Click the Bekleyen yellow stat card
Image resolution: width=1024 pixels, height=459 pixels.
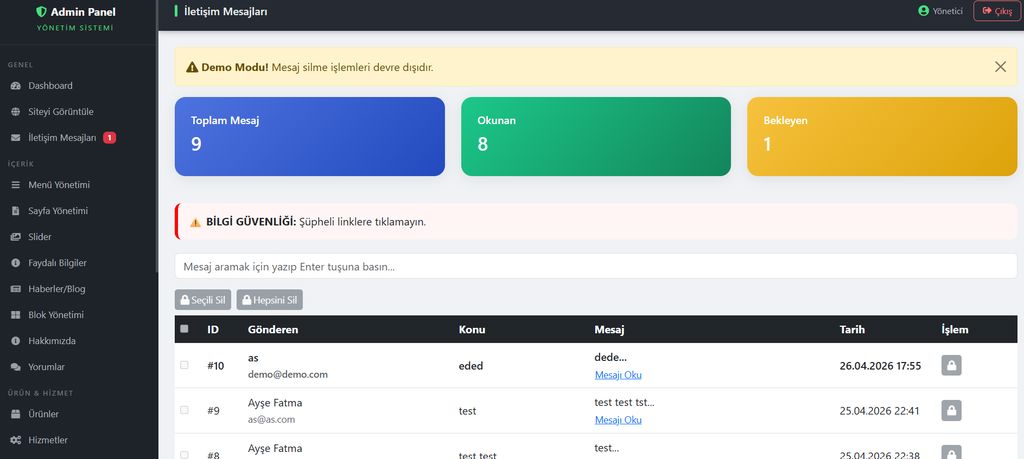click(882, 136)
